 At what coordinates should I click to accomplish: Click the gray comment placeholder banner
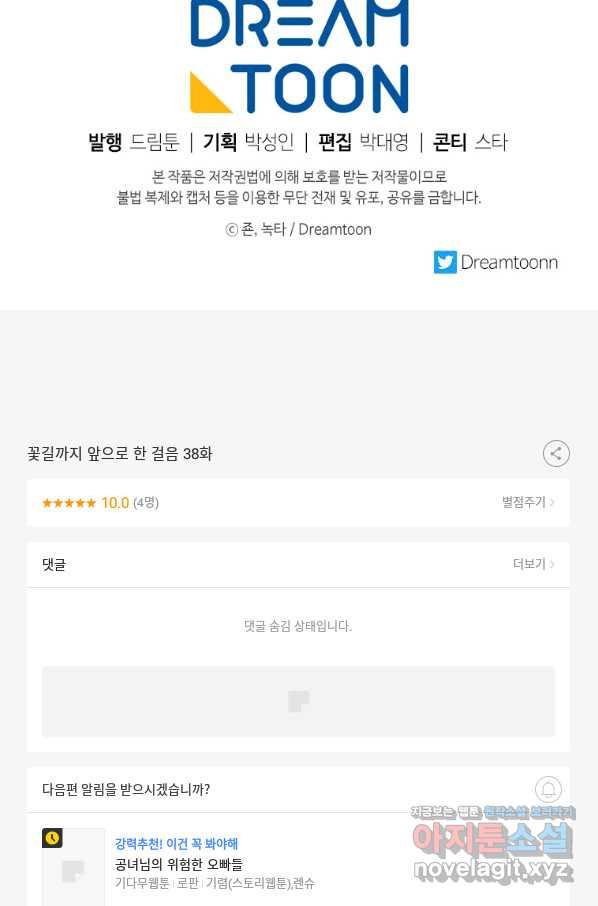298,701
